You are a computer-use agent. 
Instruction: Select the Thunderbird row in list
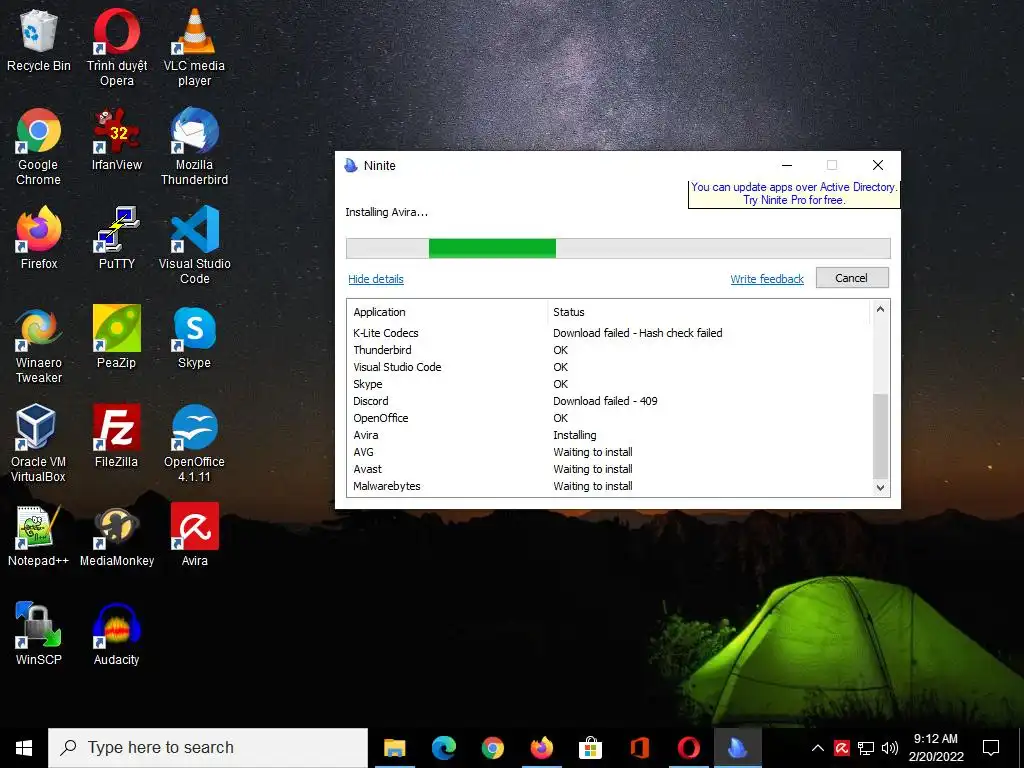[610, 350]
